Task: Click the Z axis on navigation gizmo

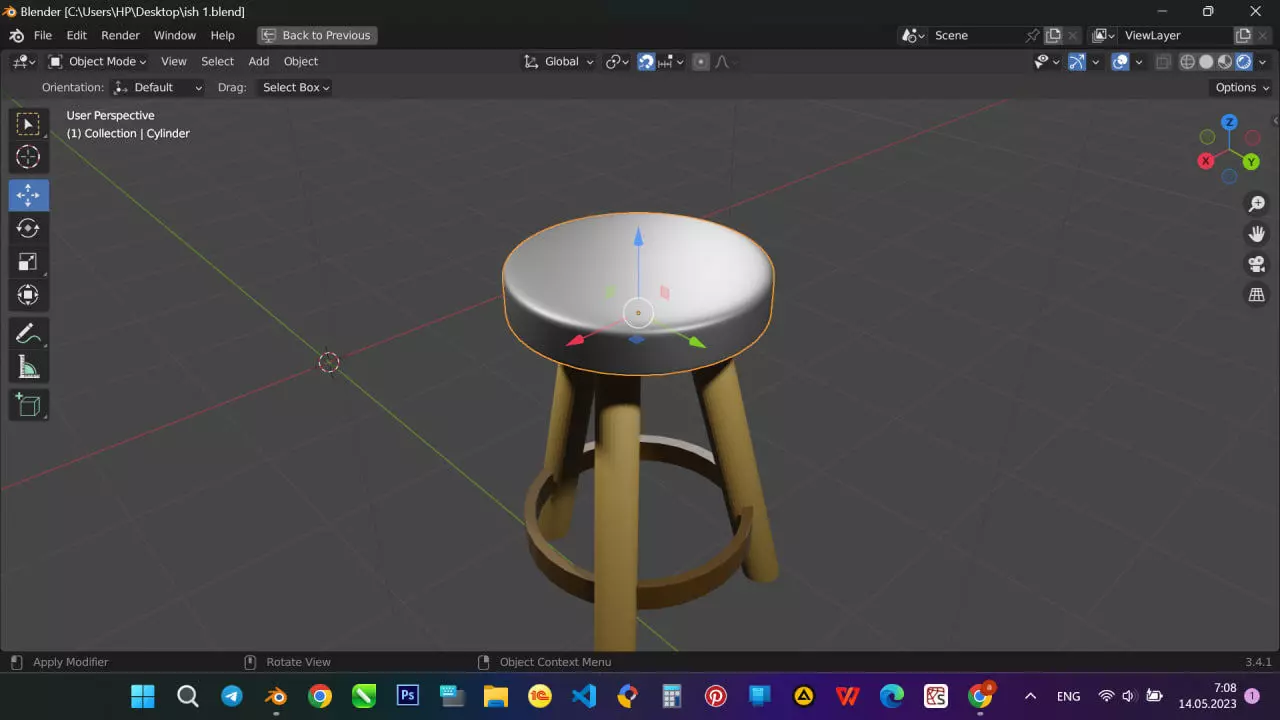Action: (x=1229, y=122)
